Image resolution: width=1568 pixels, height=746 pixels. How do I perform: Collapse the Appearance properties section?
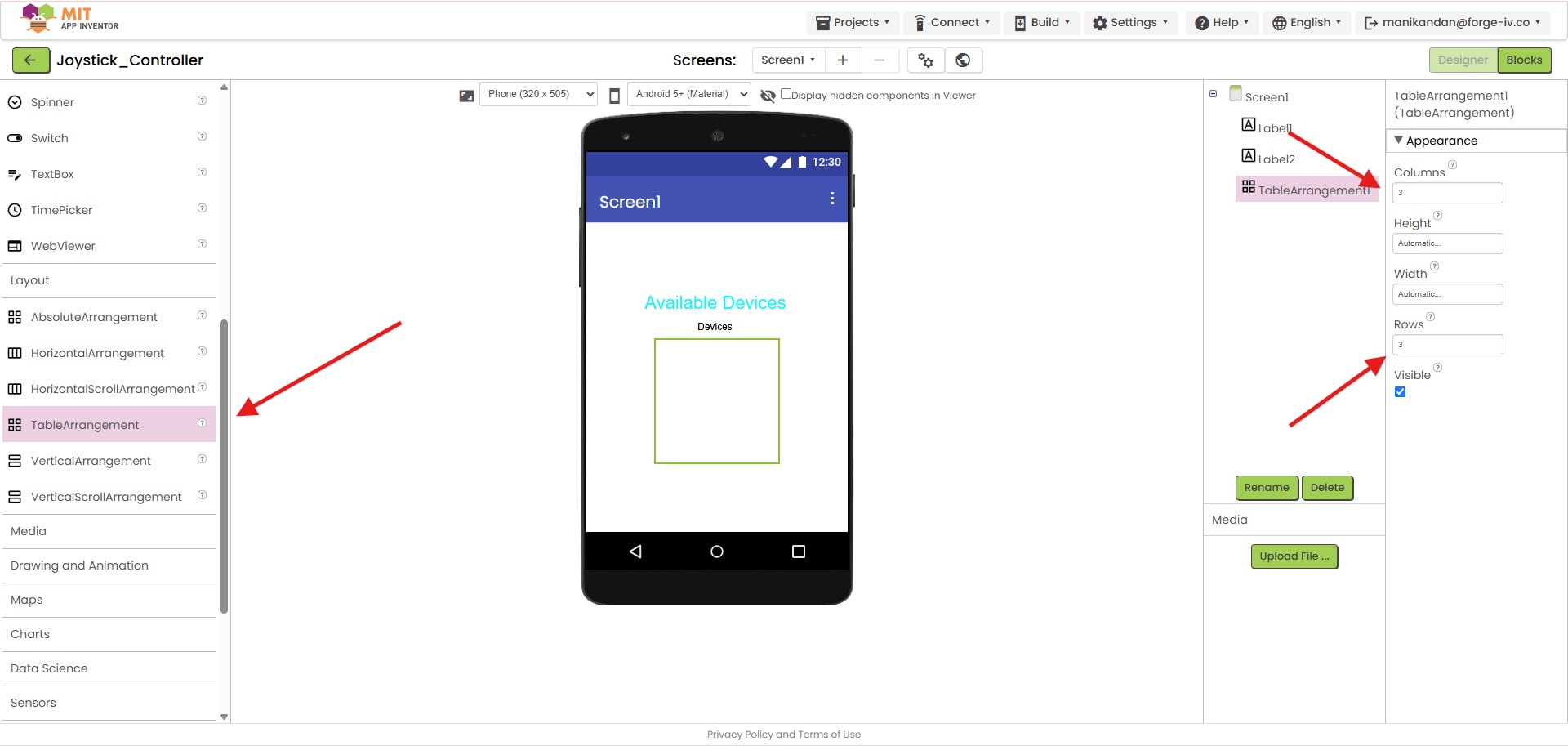coord(1398,141)
